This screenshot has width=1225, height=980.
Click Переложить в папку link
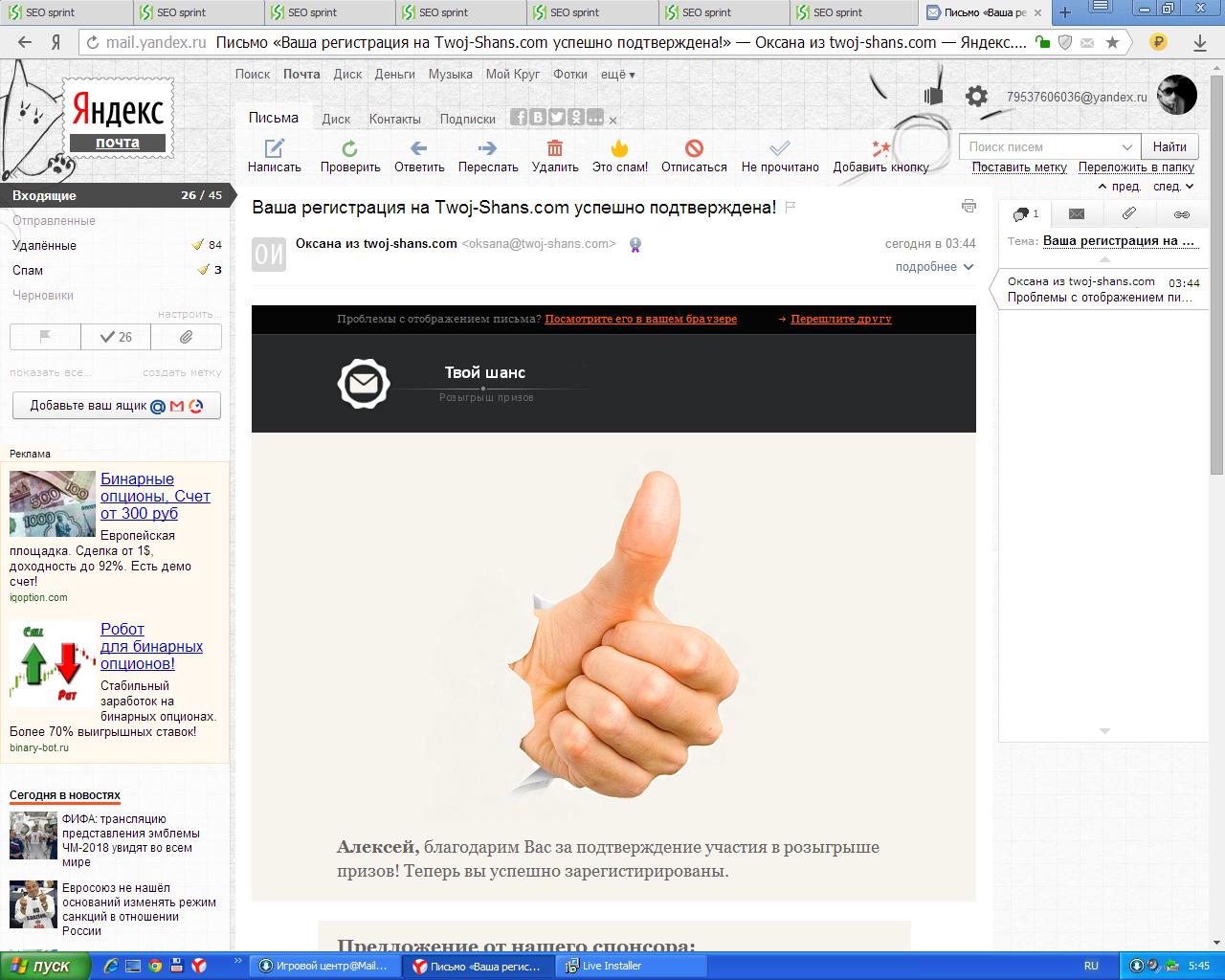coord(1136,167)
